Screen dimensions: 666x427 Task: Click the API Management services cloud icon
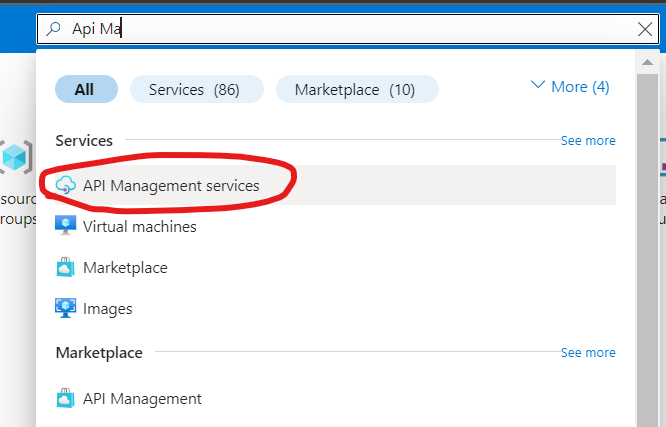click(65, 185)
